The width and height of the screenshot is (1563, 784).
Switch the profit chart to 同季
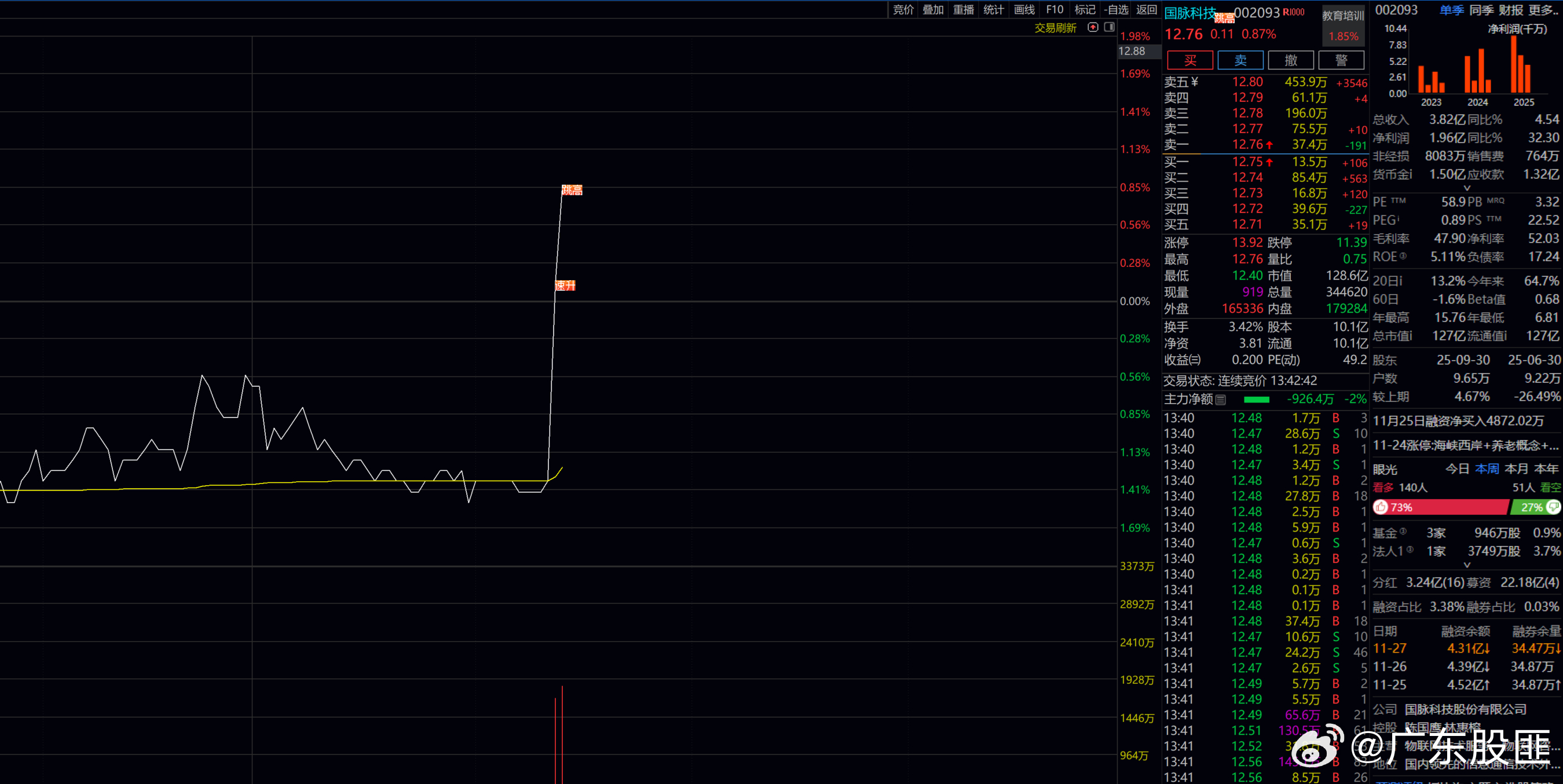pos(1481,10)
